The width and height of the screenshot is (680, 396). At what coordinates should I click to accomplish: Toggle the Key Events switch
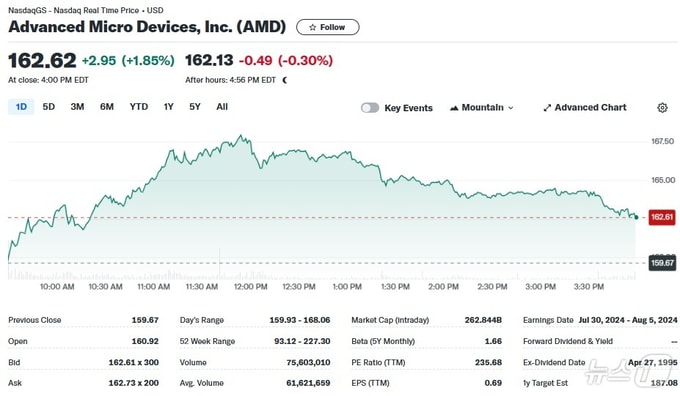369,108
